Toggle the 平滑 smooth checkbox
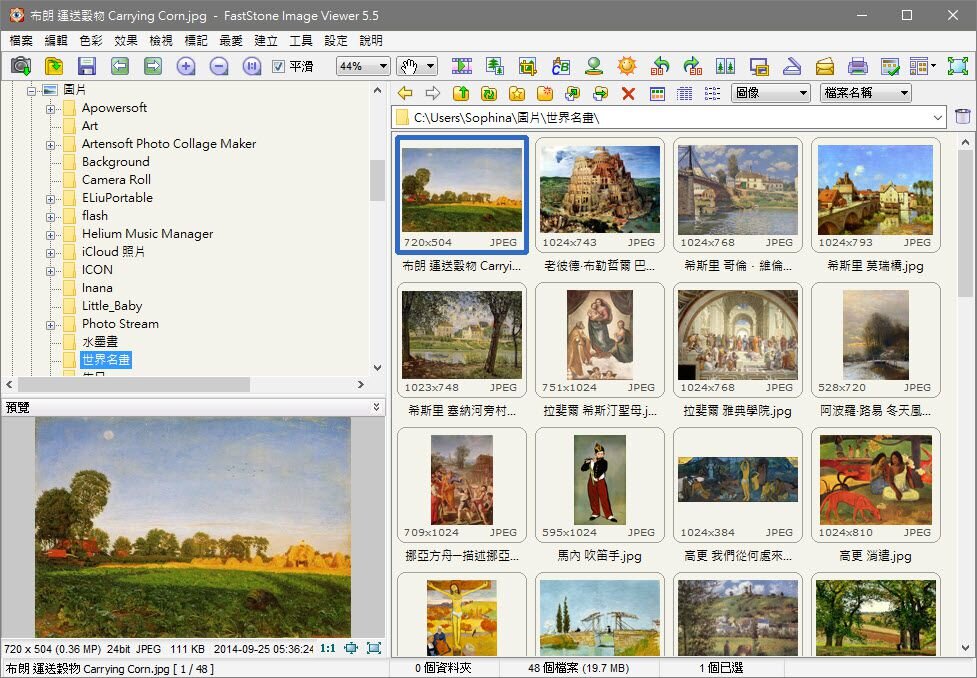Image resolution: width=977 pixels, height=678 pixels. coord(279,66)
